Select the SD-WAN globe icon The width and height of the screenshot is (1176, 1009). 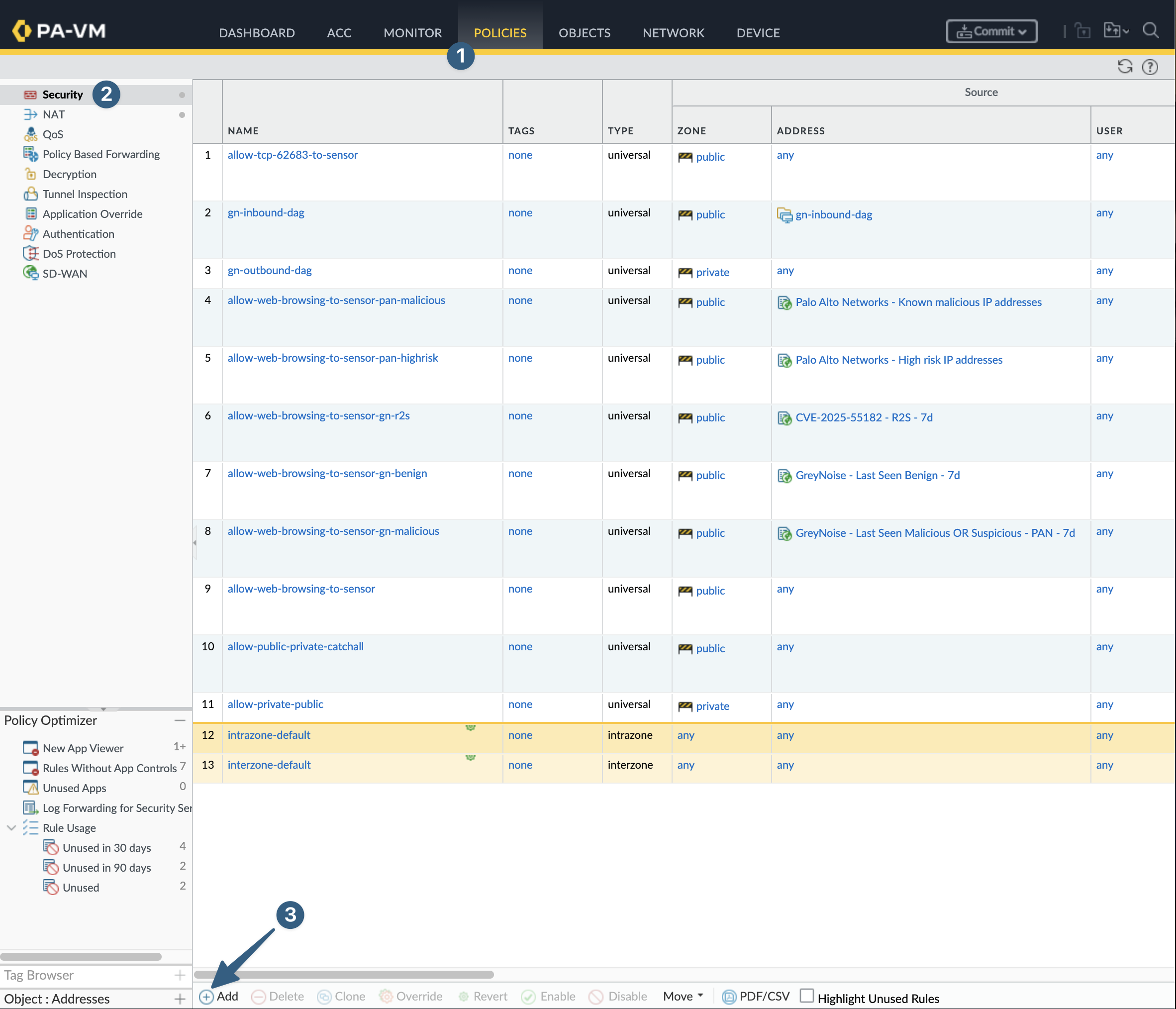tap(30, 273)
